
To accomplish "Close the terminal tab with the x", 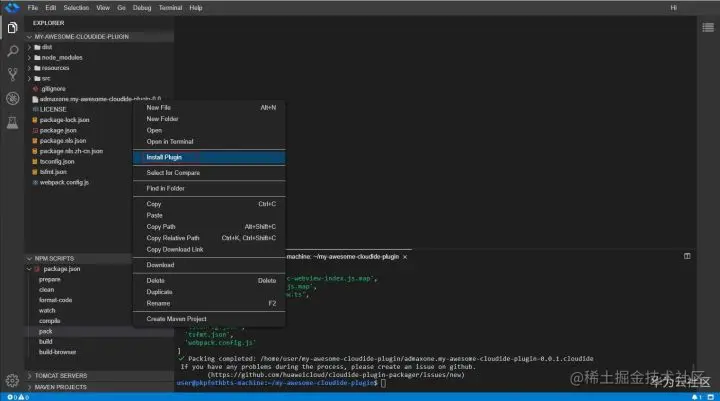I will (x=405, y=257).
